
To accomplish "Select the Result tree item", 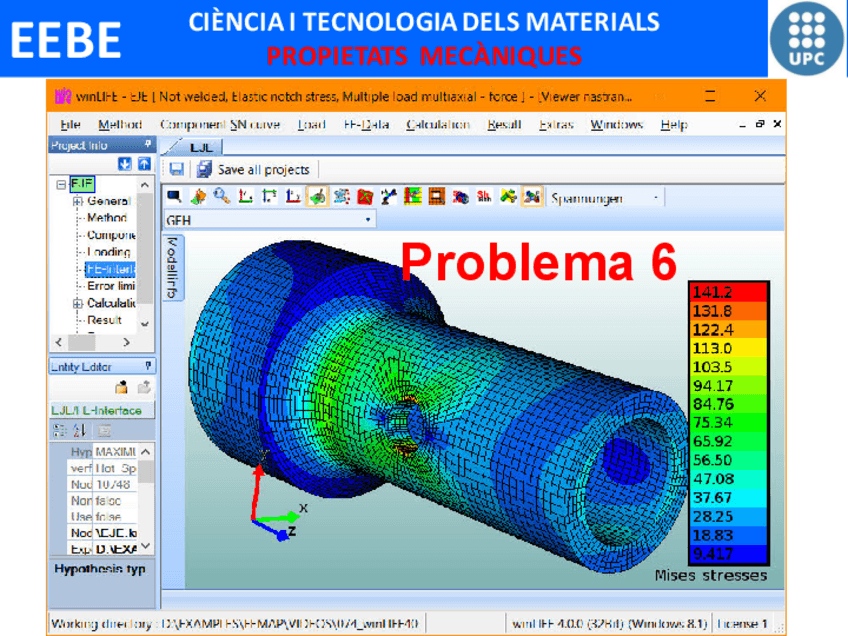I will coord(104,320).
